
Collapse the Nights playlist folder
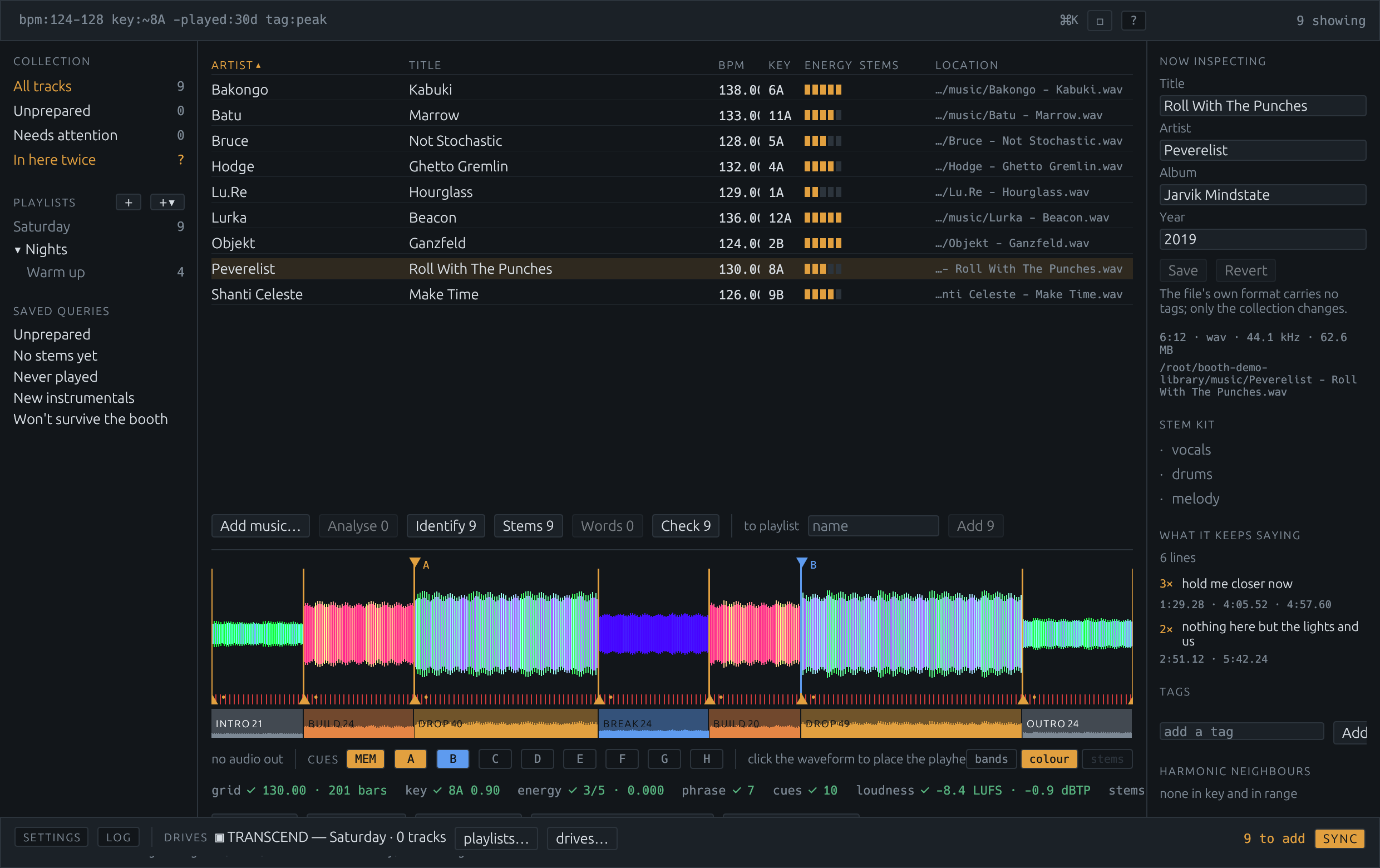tap(18, 250)
